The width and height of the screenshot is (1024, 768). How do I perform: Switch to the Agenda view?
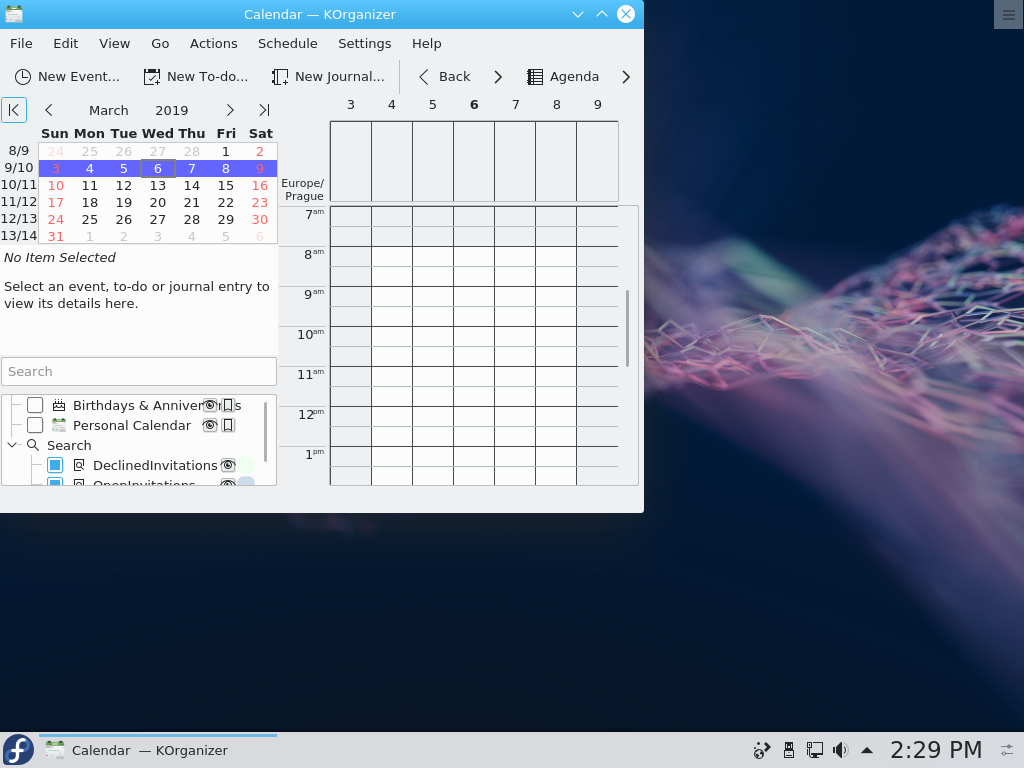(564, 76)
